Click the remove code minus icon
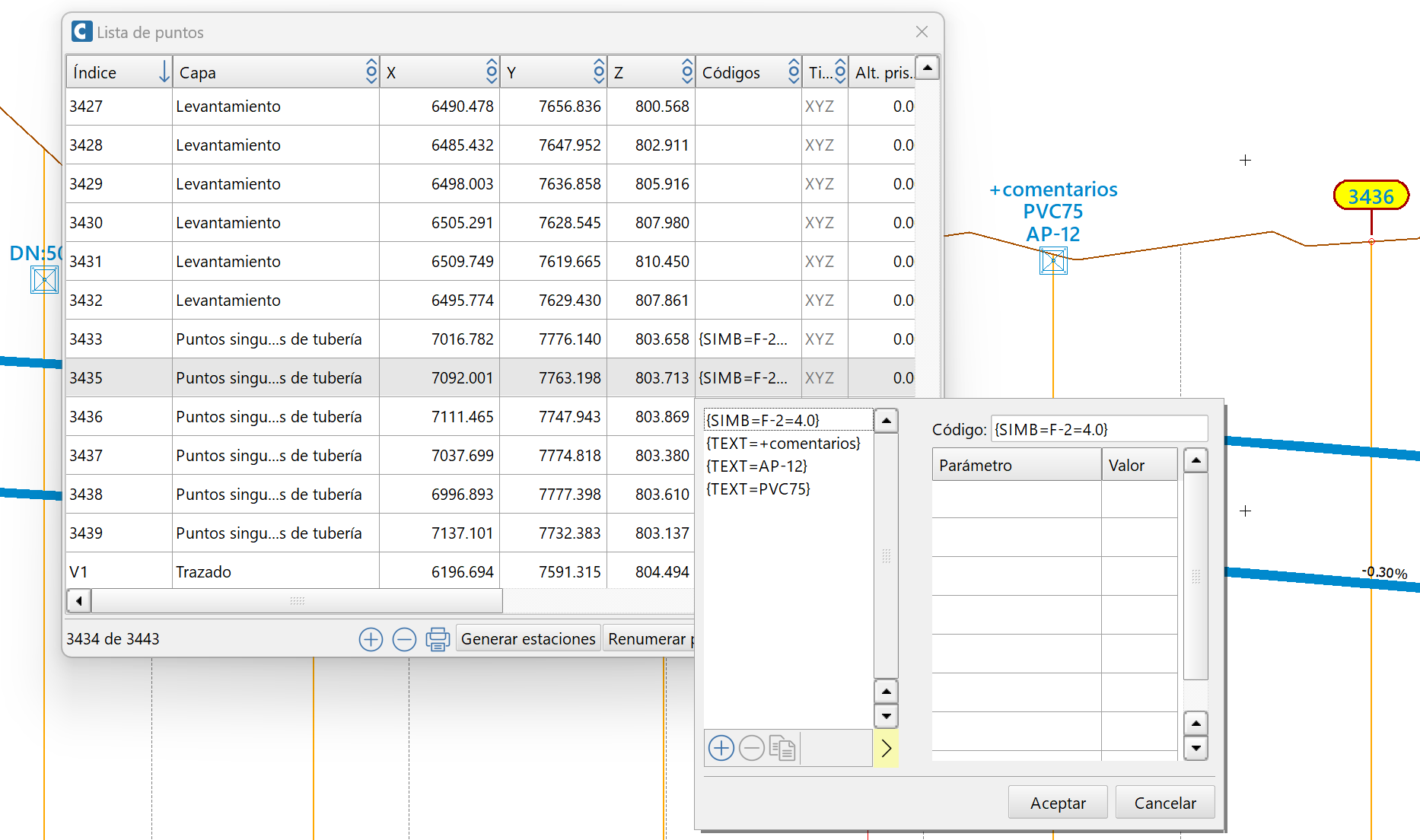The image size is (1420, 840). click(752, 748)
